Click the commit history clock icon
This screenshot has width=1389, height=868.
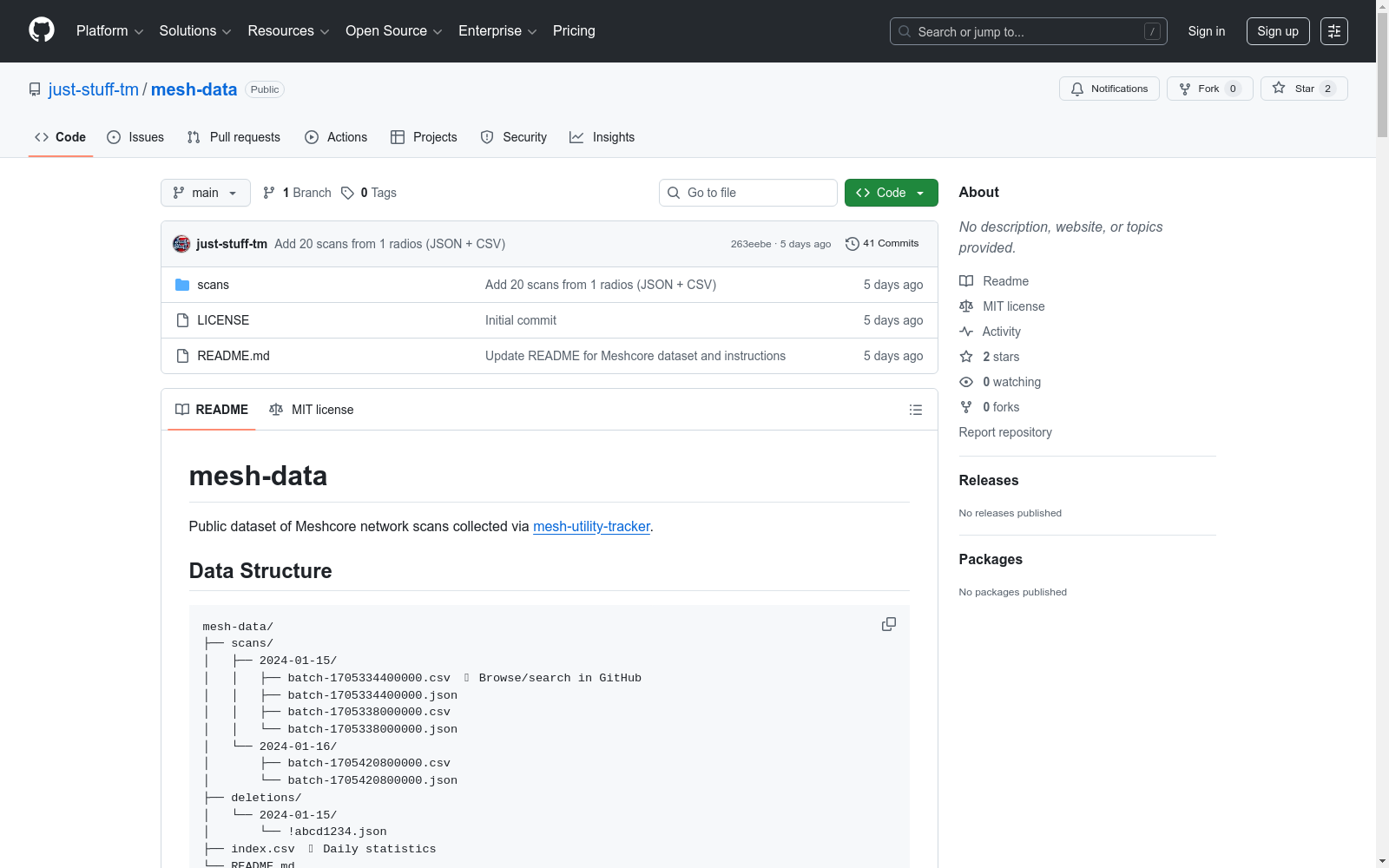(852, 244)
